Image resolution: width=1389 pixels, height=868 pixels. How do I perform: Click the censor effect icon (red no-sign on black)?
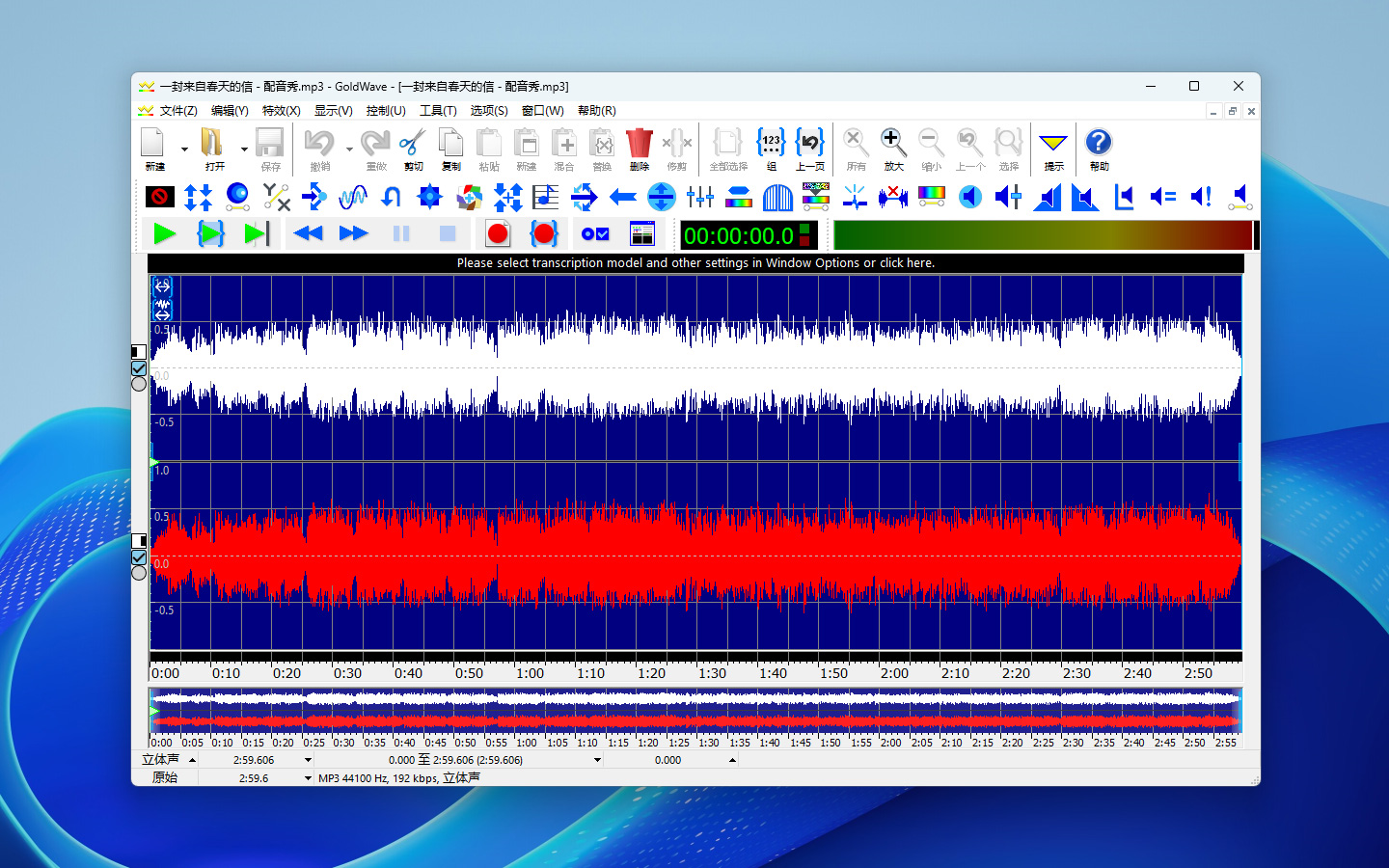point(159,198)
